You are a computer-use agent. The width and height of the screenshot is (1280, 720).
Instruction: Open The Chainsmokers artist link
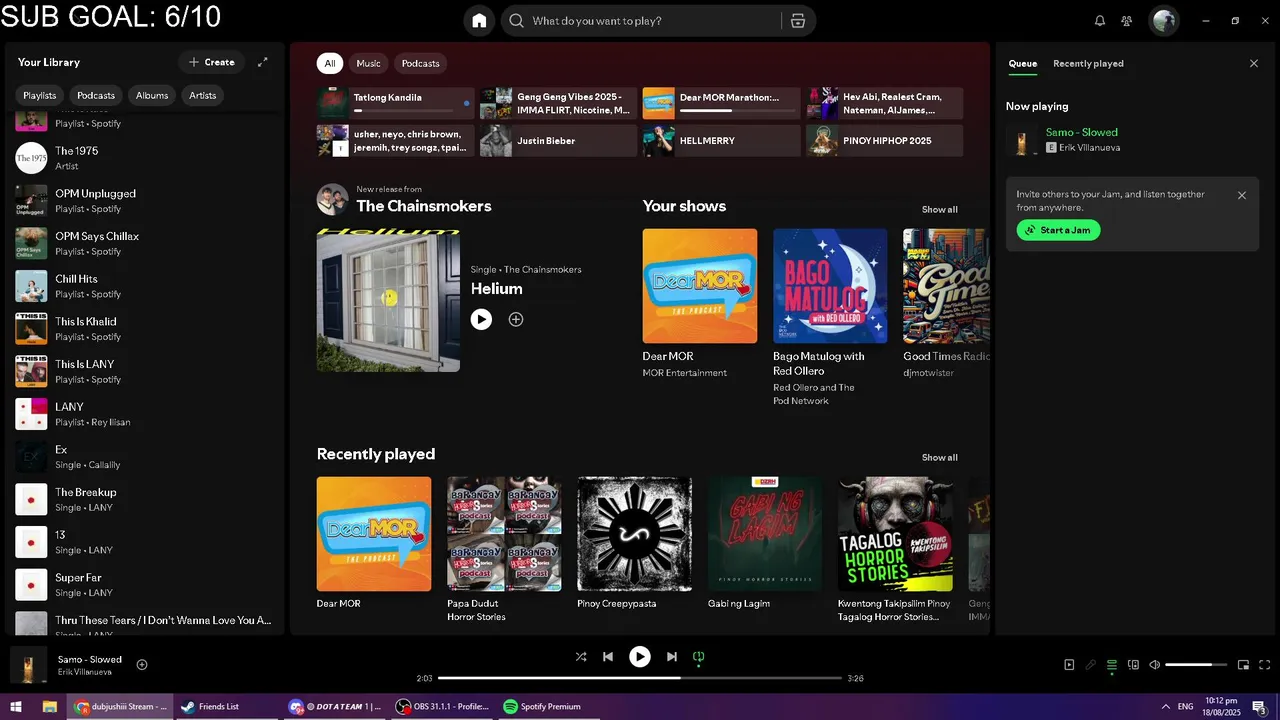[x=424, y=206]
